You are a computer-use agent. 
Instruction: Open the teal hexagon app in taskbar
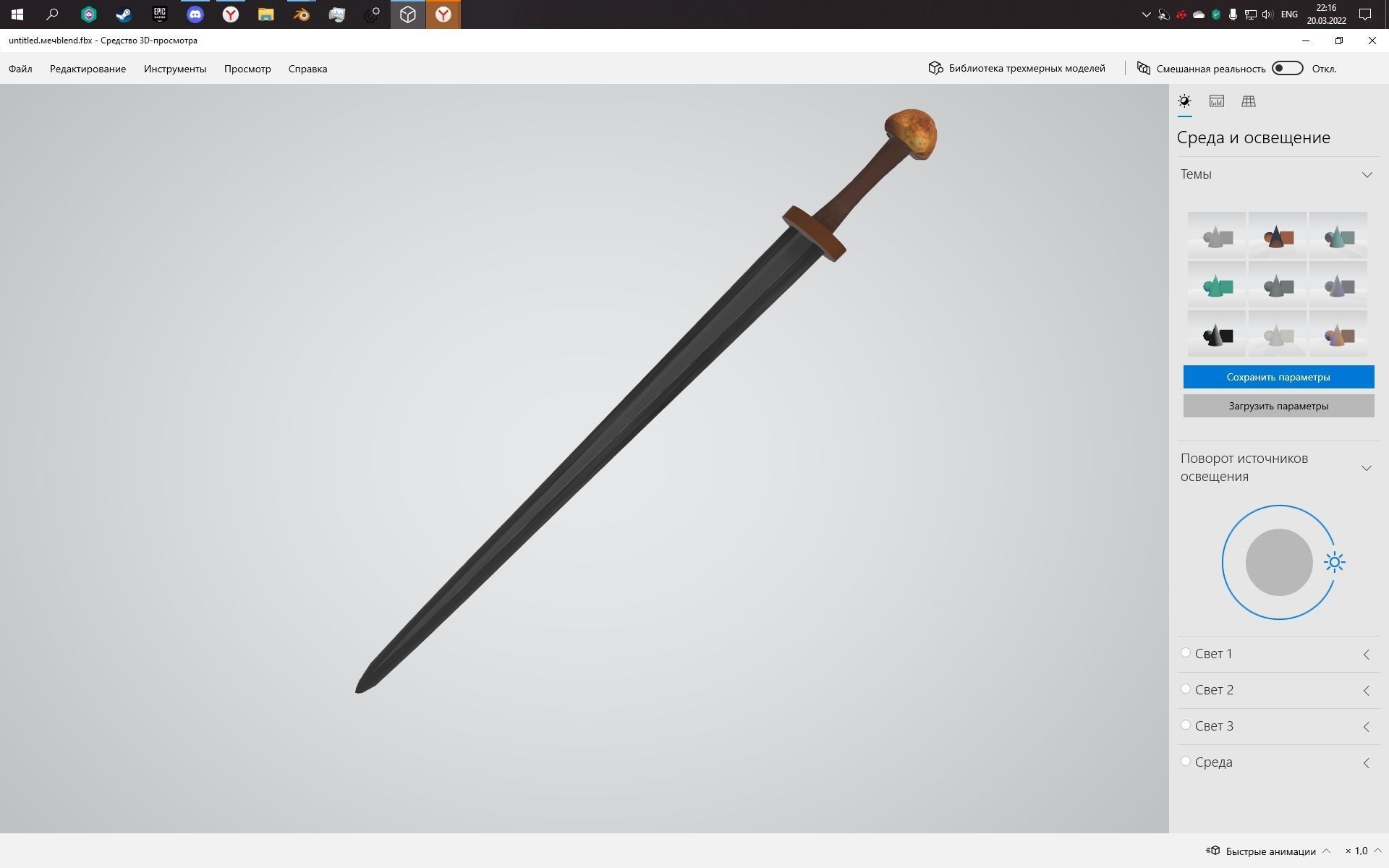(88, 14)
